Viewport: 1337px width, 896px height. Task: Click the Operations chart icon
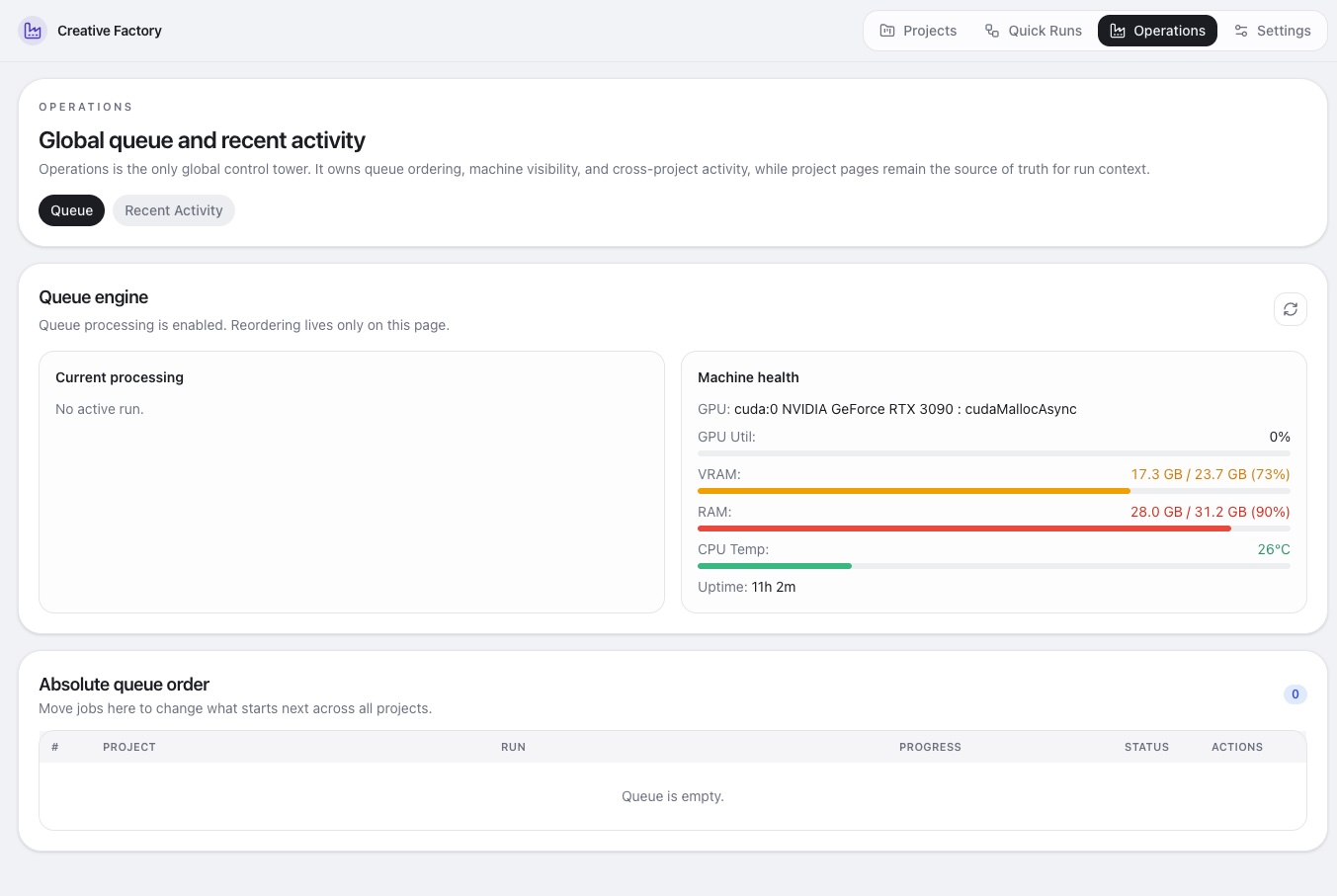(x=1117, y=31)
